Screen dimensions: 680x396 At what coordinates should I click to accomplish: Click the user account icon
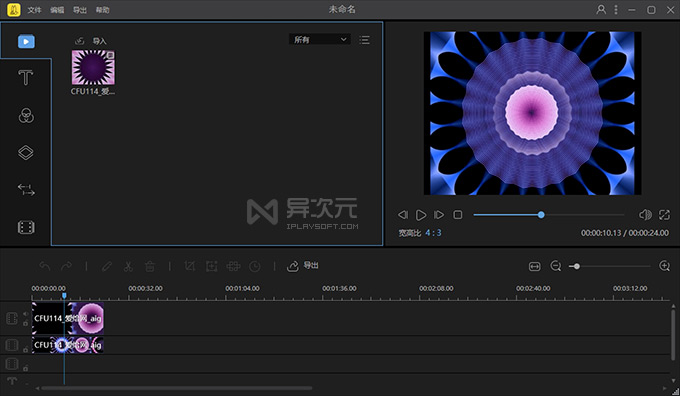601,9
